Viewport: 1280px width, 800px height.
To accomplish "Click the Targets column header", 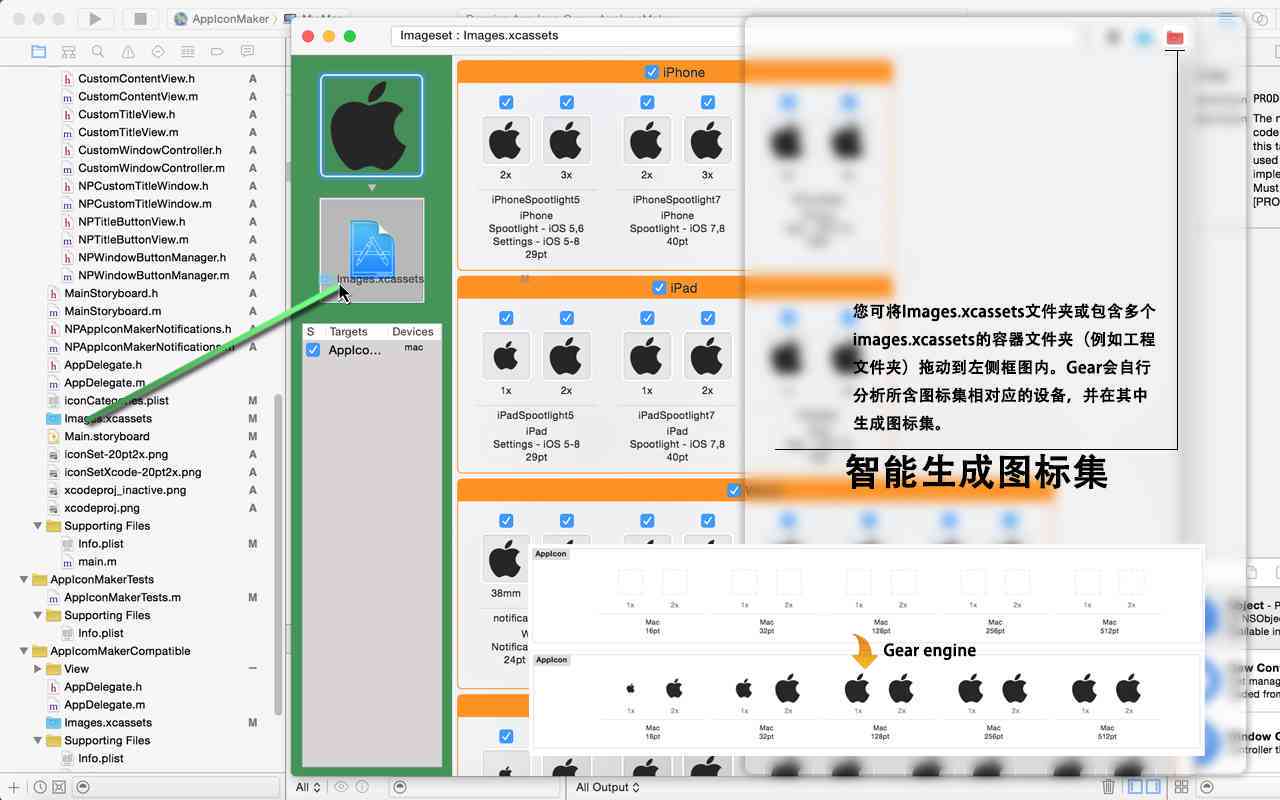I will [x=349, y=331].
